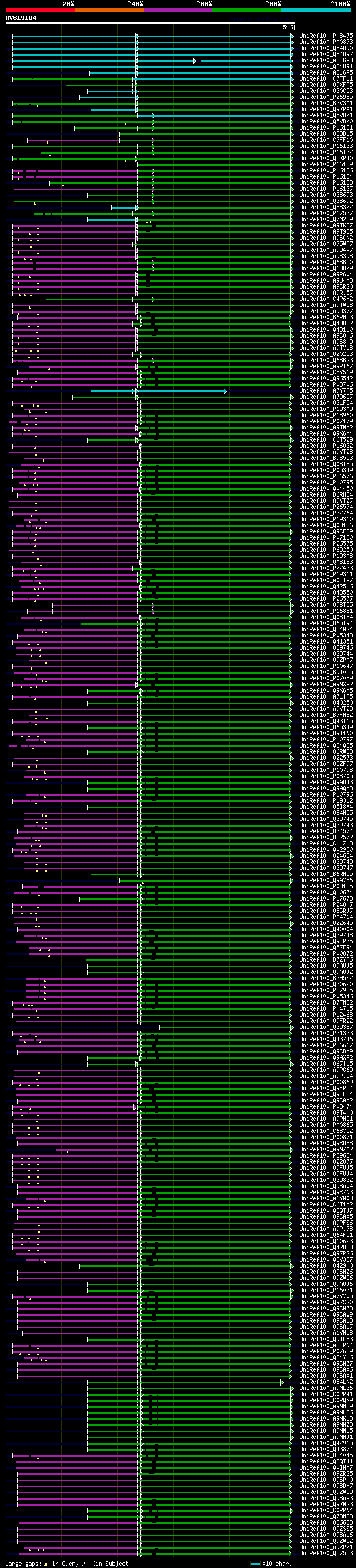Screen dimensions: 356x1568
Task: Select the UniRef100_Q106Z4 label
Action: 325,892
